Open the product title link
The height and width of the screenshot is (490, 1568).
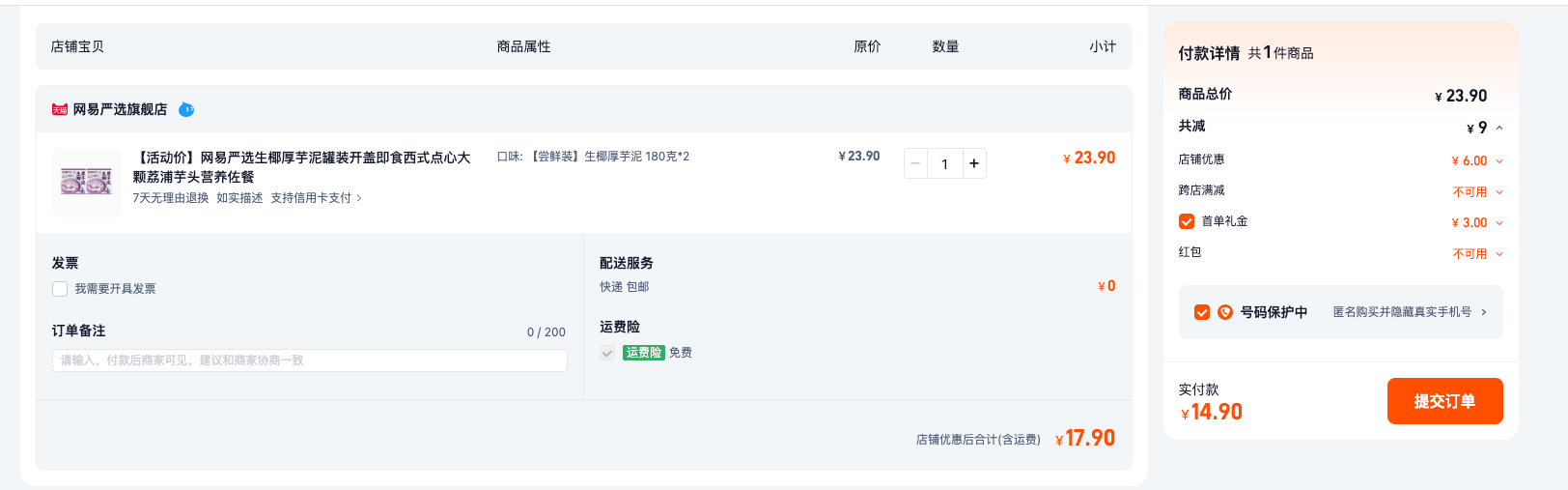301,167
